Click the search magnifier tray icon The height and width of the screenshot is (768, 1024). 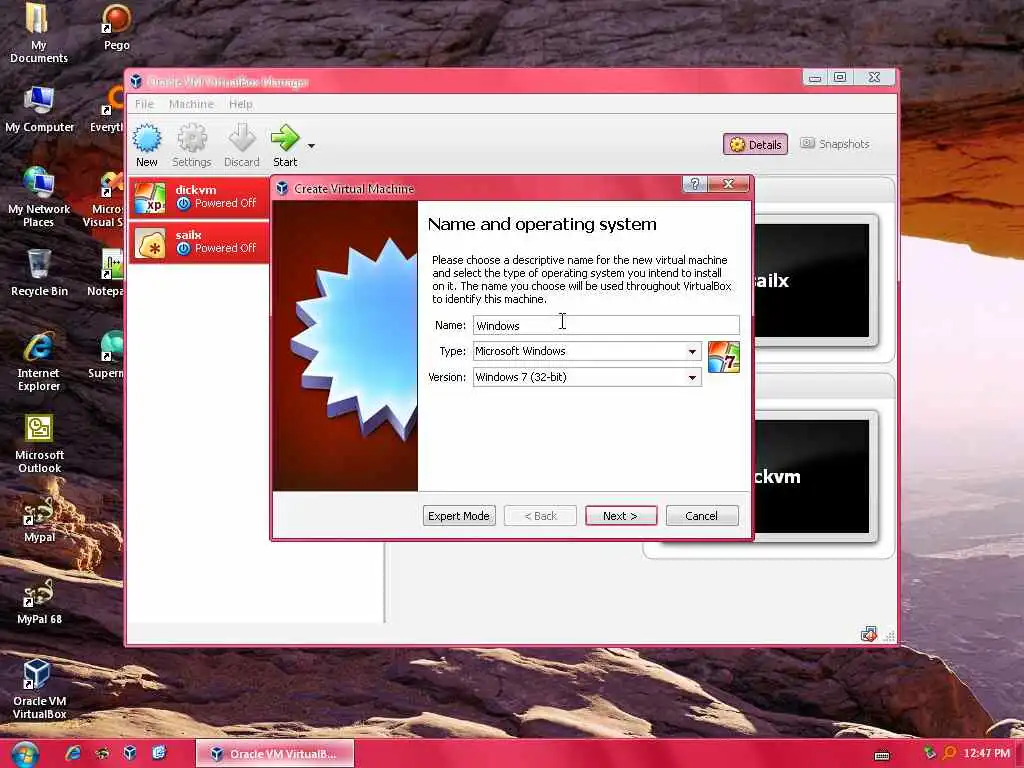point(949,754)
